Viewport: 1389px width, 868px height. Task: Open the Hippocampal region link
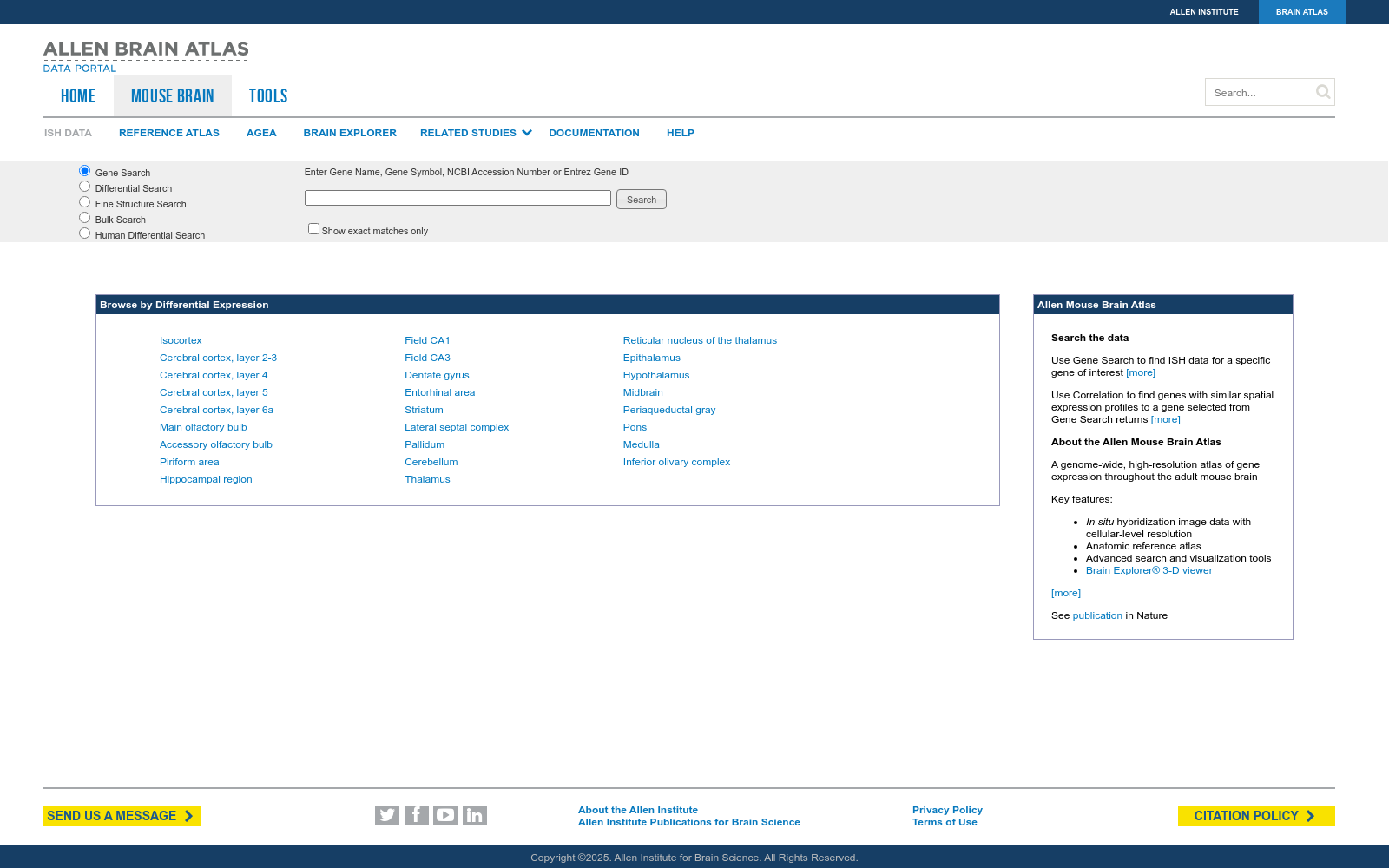(x=206, y=479)
